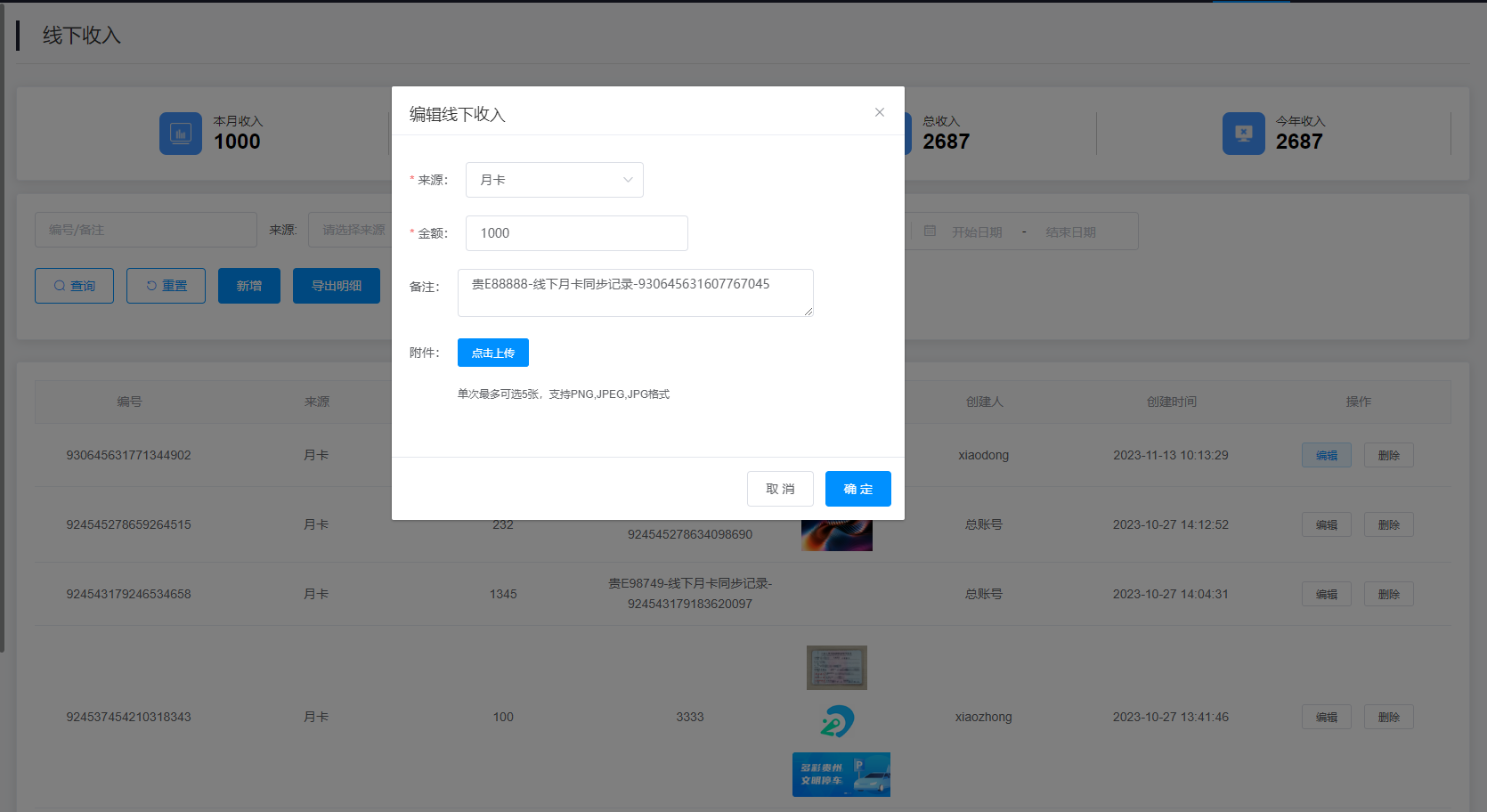Click the calendar icon in date range
1487x812 pixels.
pyautogui.click(x=930, y=231)
